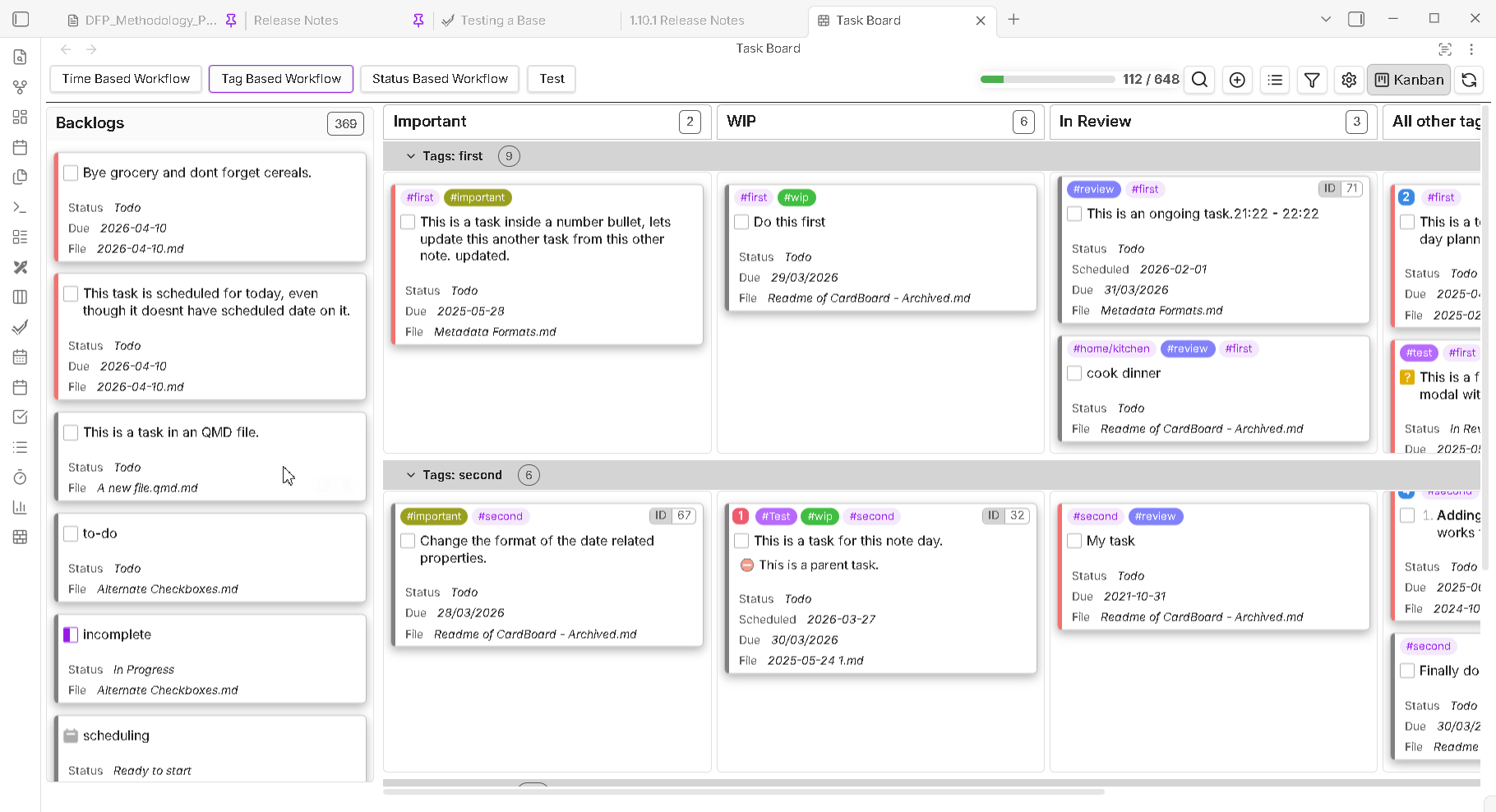Open new tab with plus icon
The width and height of the screenshot is (1496, 812).
coord(1013,20)
